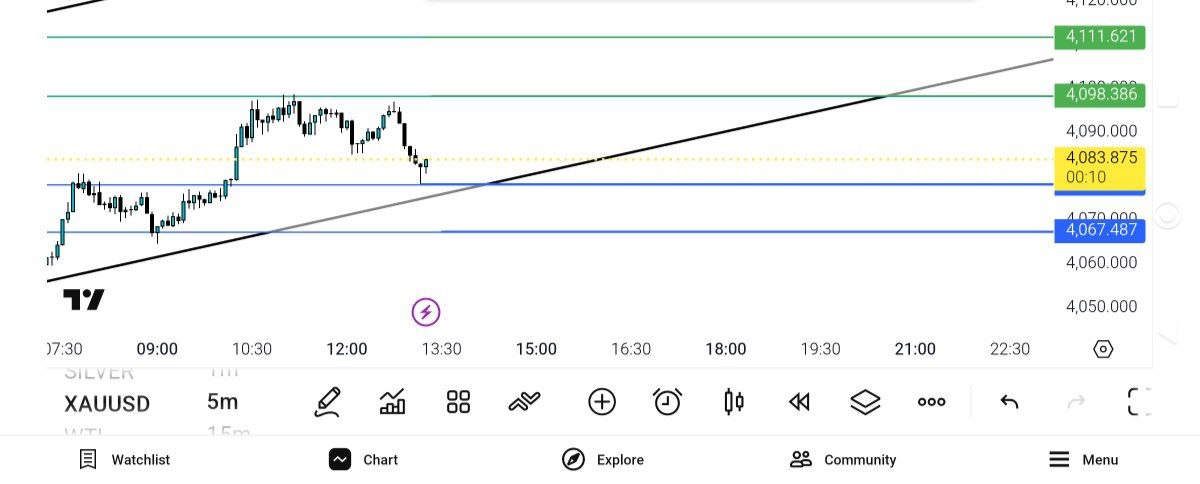The image size is (1200, 484).
Task: Open the drawing tools pencil
Action: pyautogui.click(x=327, y=402)
